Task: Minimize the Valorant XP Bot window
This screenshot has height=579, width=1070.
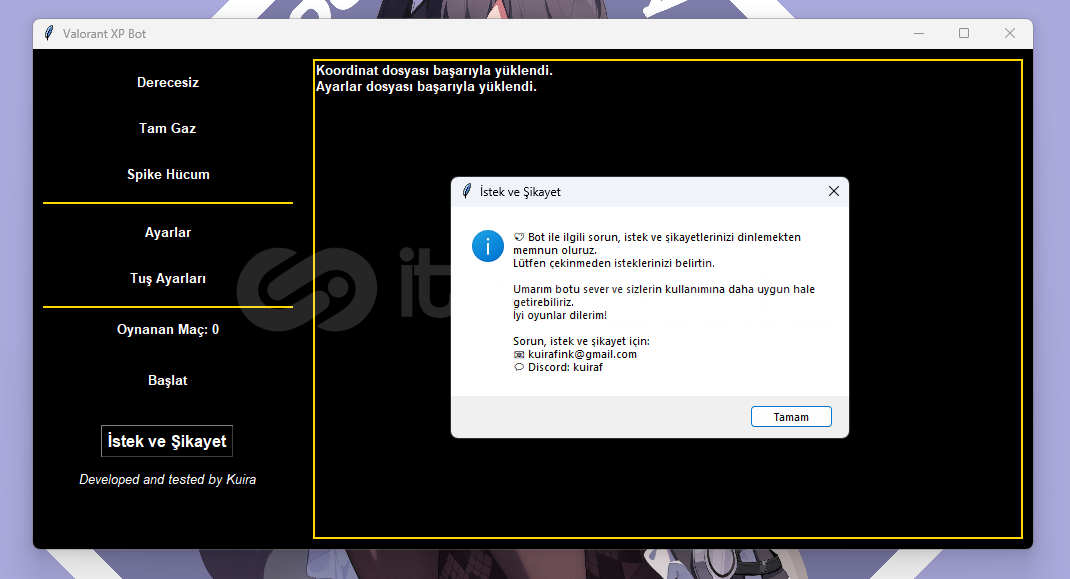Action: [919, 33]
